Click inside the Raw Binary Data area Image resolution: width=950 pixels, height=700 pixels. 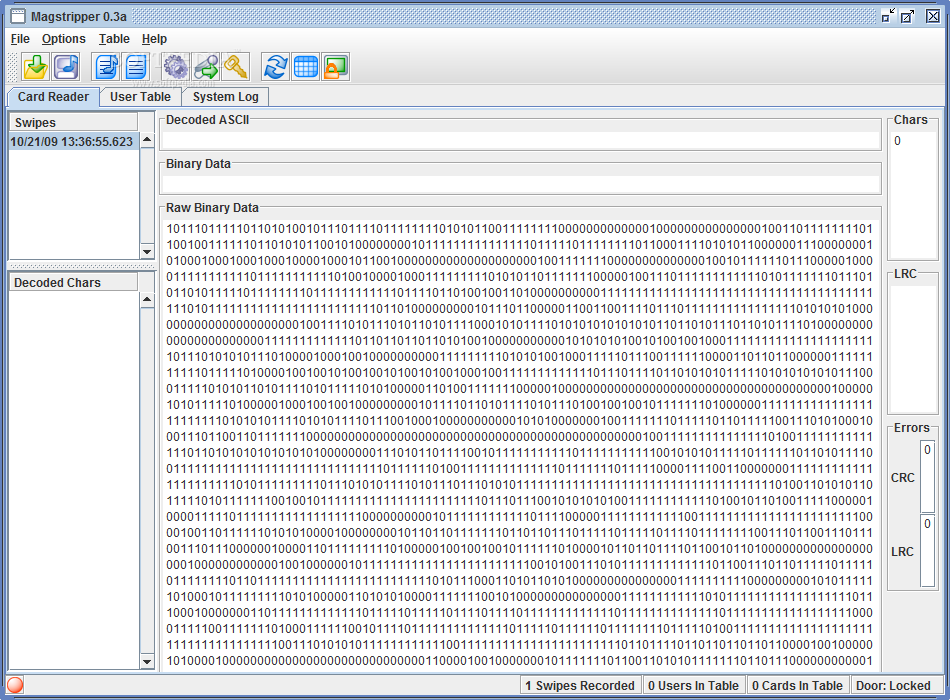coord(520,445)
